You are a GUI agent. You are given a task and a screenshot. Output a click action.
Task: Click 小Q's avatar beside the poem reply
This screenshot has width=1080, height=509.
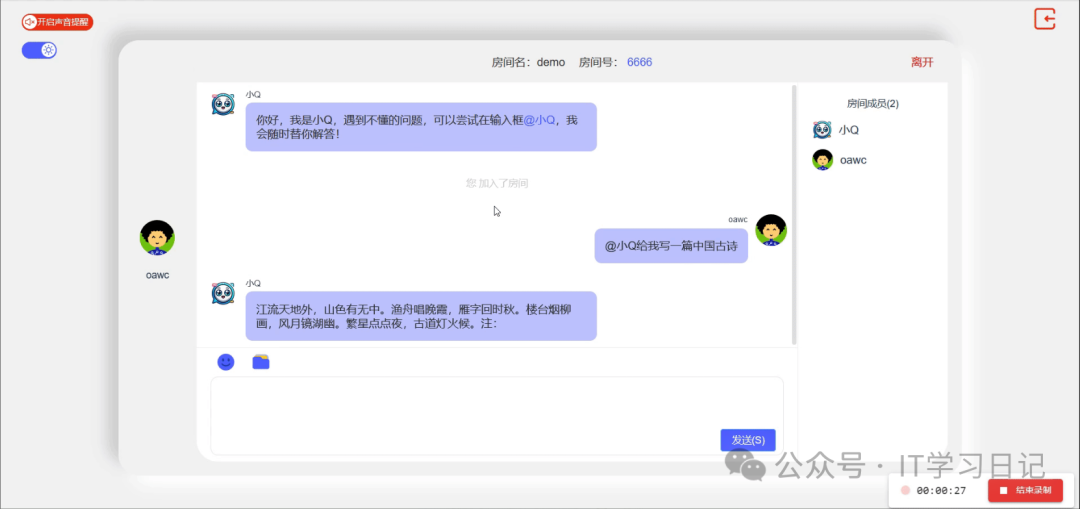(223, 293)
